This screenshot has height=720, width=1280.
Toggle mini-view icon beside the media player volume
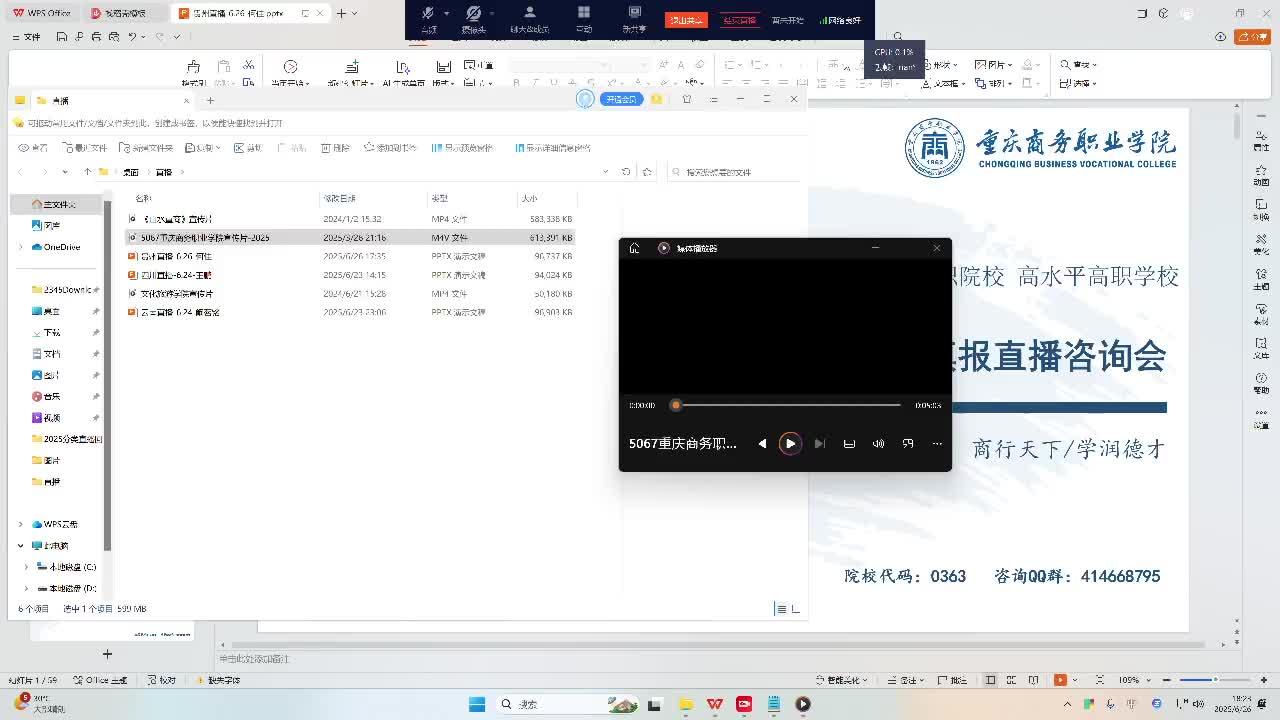[x=908, y=443]
